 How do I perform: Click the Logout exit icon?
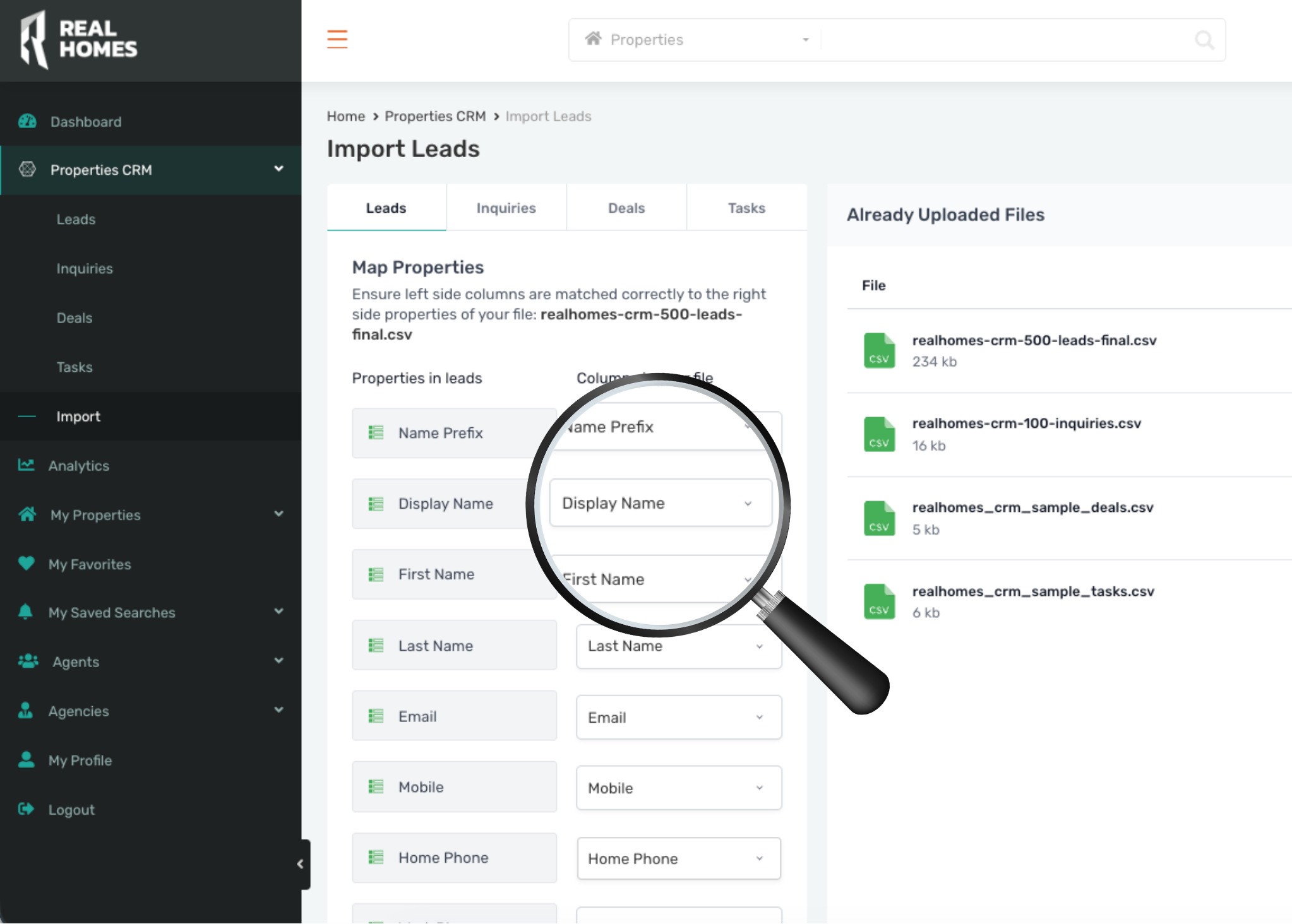tap(26, 809)
